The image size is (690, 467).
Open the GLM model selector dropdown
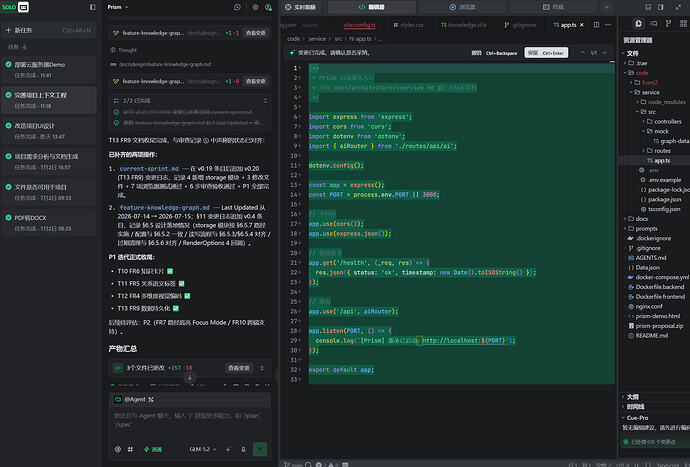click(x=203, y=449)
